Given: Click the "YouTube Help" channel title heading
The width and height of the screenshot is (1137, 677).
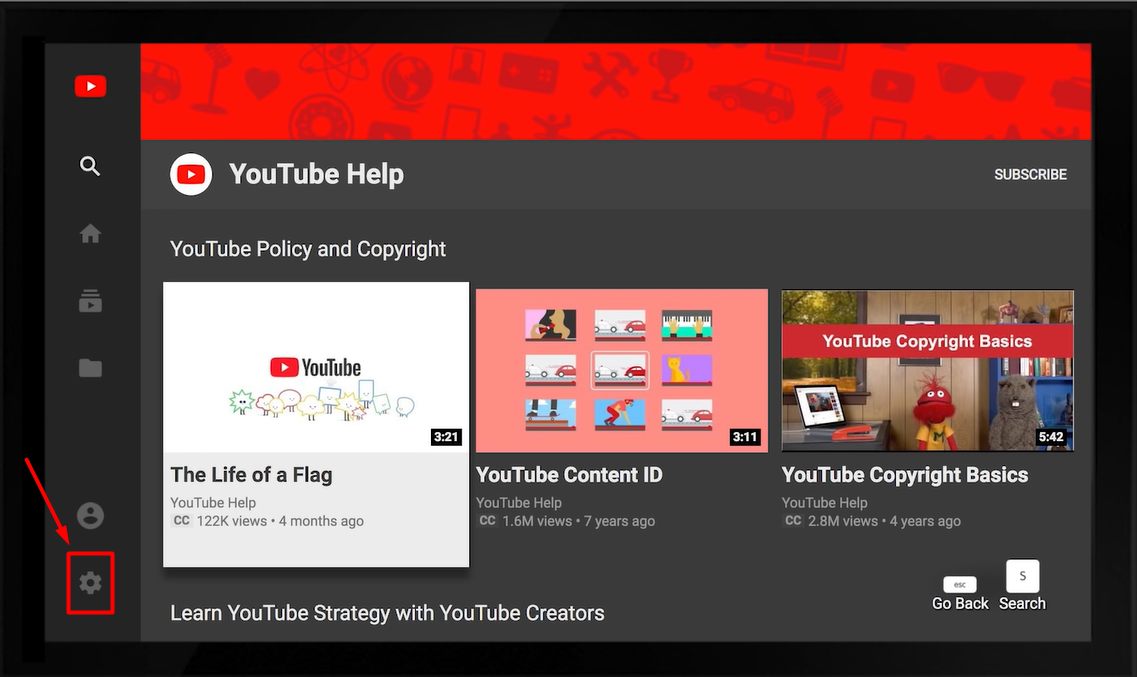Looking at the screenshot, I should [317, 175].
